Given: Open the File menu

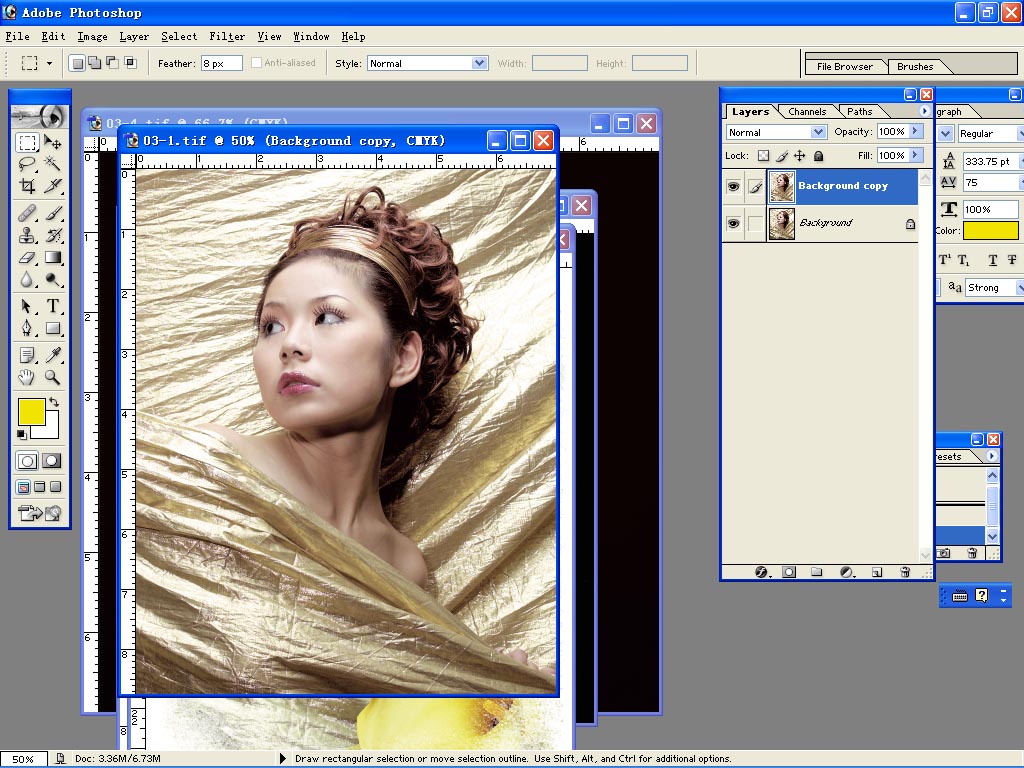Looking at the screenshot, I should 17,37.
